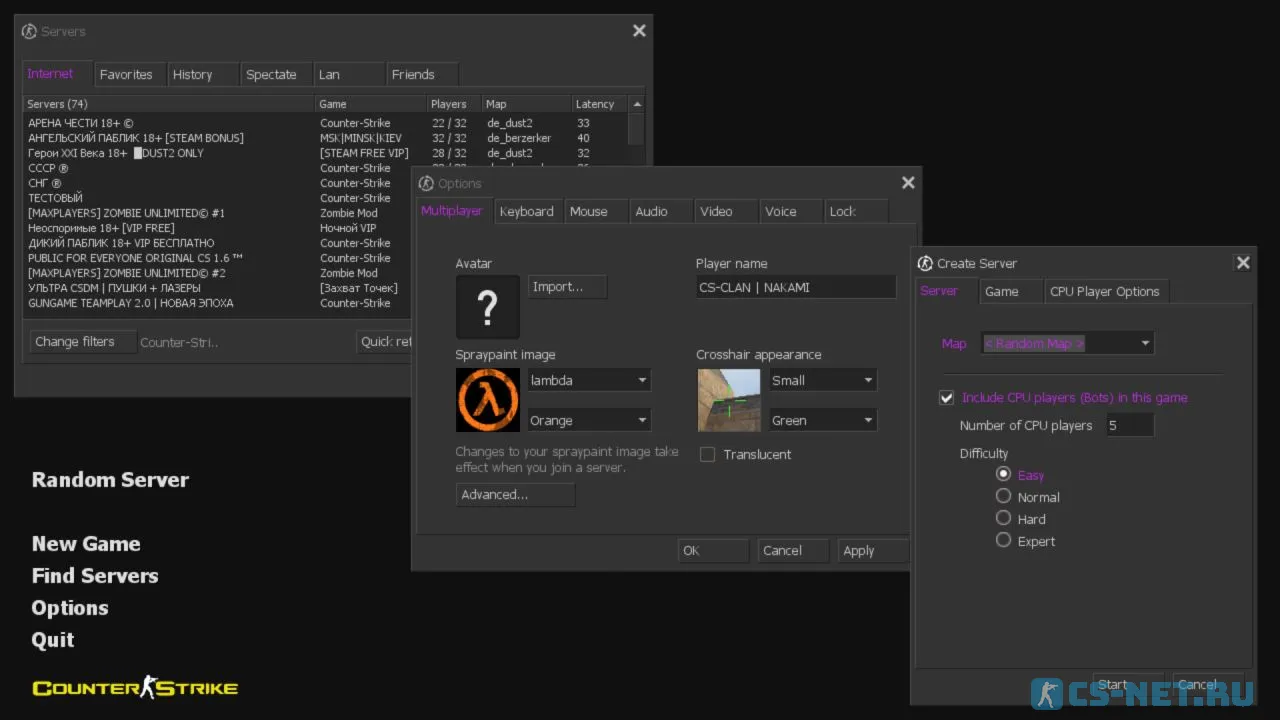Click the avatar question mark image
The image size is (1280, 720).
(488, 307)
